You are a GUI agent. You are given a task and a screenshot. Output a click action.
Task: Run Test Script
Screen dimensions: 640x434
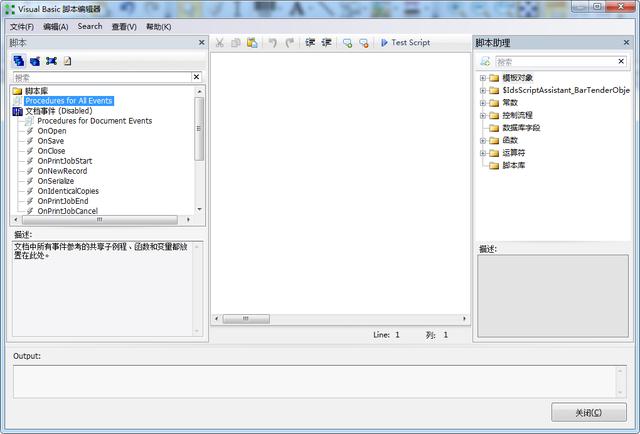tap(404, 43)
